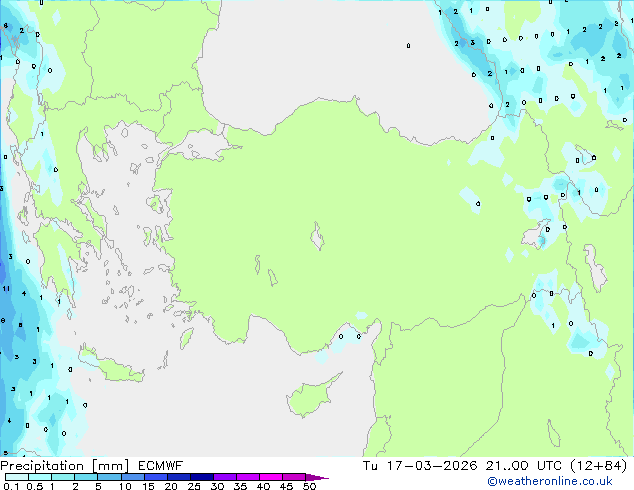The image size is (634, 490).
Task: Pick the 1–2 mm legend color swatch
Action: pos(63,477)
